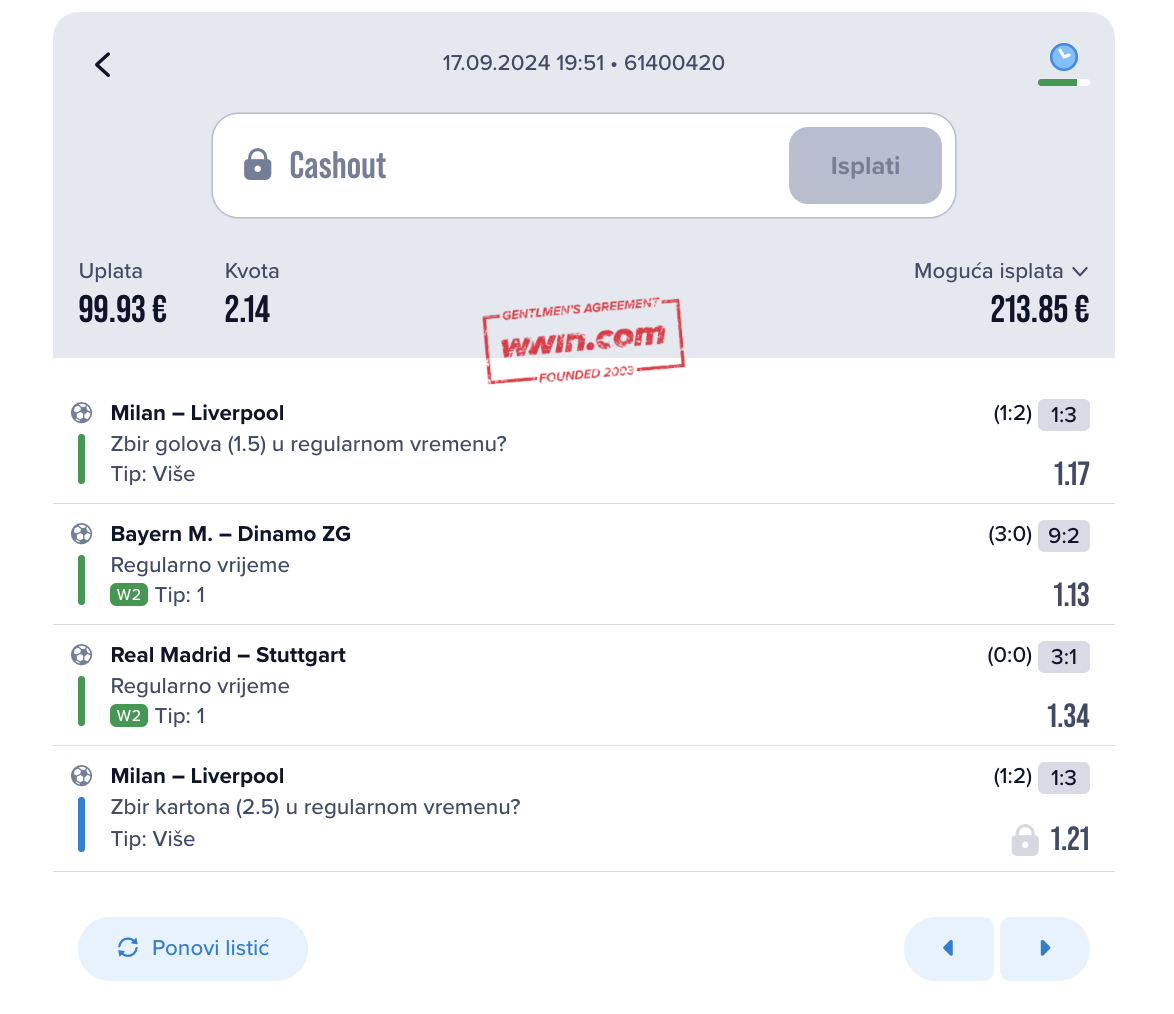Click the 9:2 score badge for Bayern match
This screenshot has height=1014, width=1174.
tap(1063, 536)
